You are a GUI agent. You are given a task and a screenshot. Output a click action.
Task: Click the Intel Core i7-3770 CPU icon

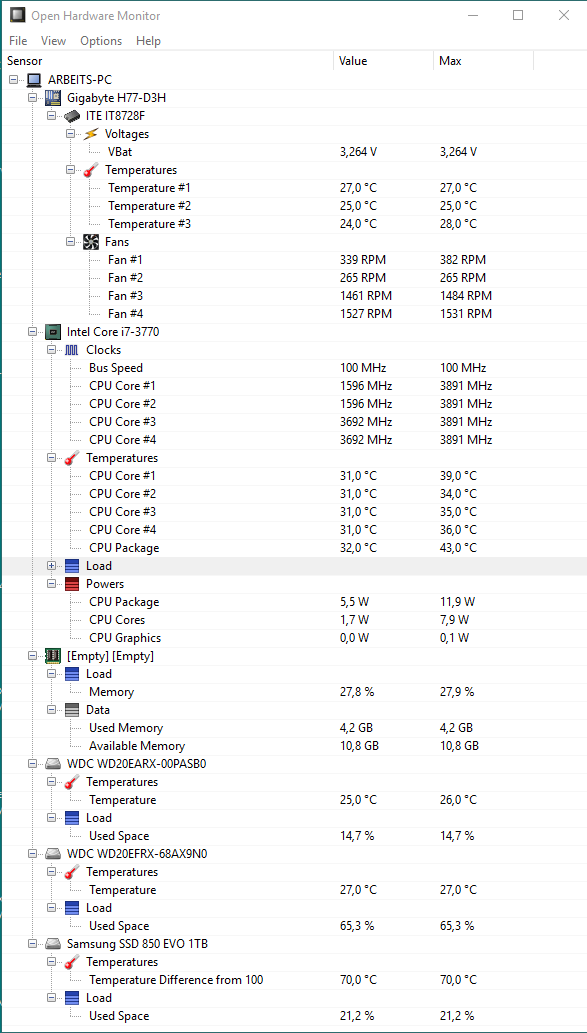coord(53,332)
